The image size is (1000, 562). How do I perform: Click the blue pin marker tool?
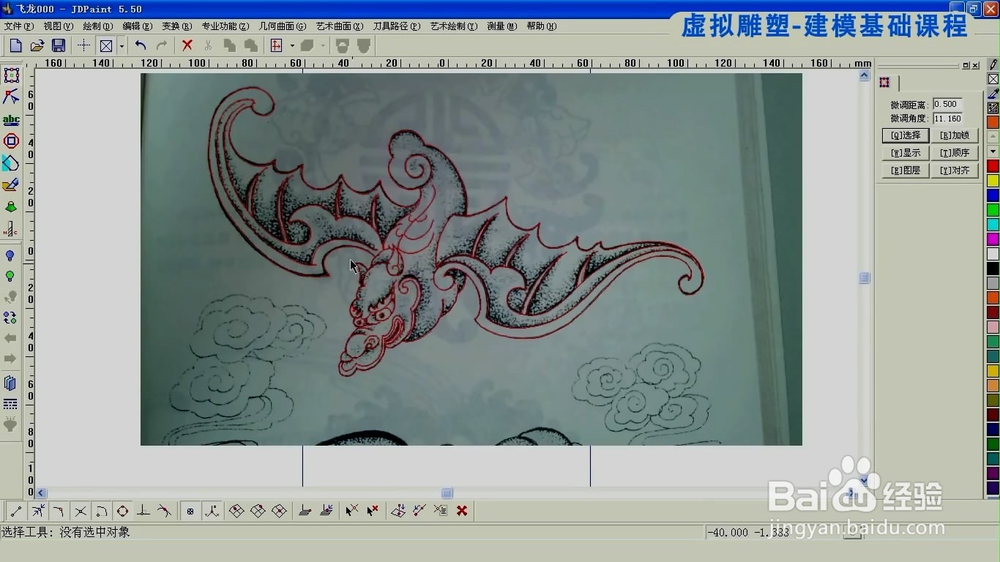[10, 256]
